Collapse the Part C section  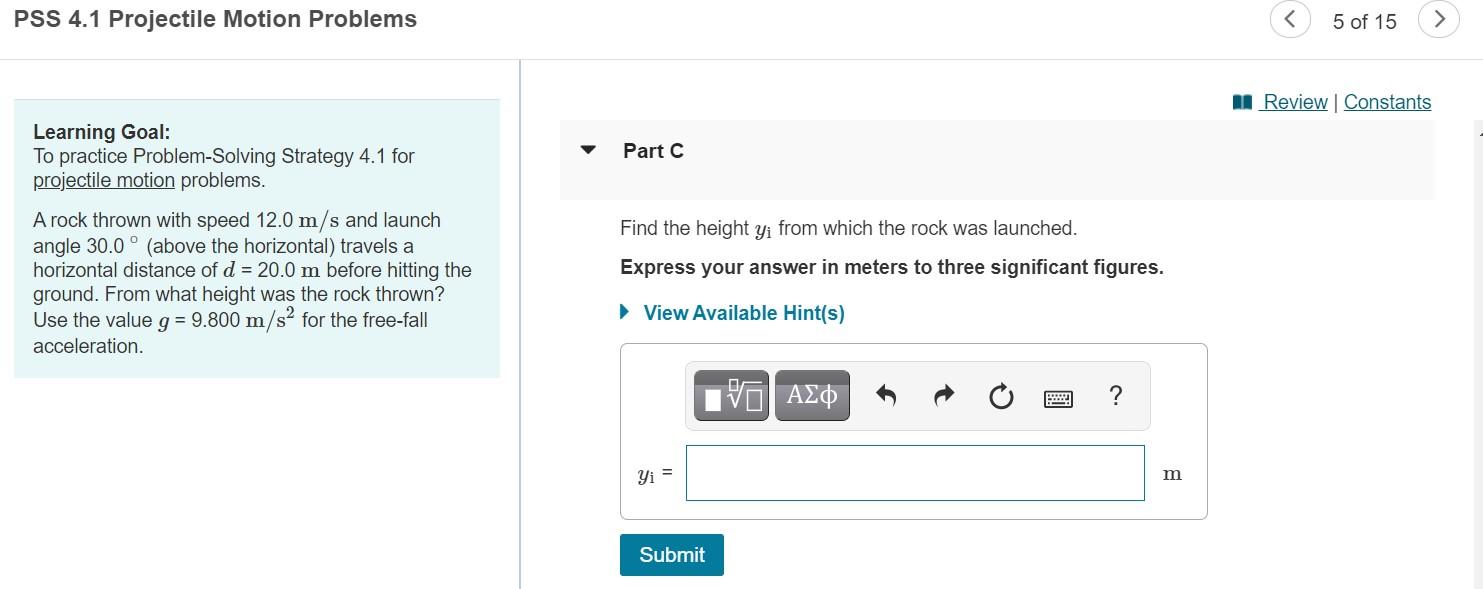(x=588, y=150)
